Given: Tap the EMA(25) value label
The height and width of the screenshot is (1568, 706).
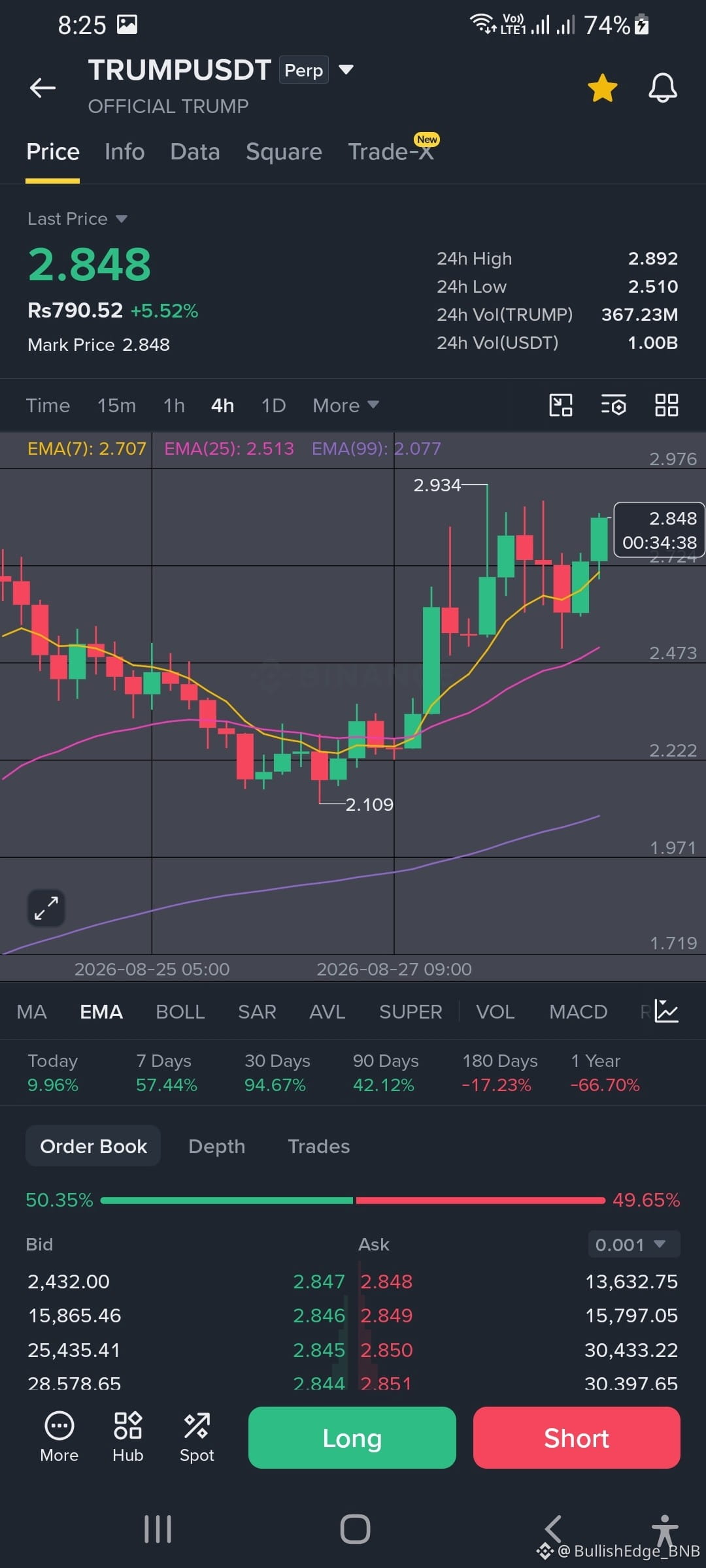Looking at the screenshot, I should pos(229,449).
